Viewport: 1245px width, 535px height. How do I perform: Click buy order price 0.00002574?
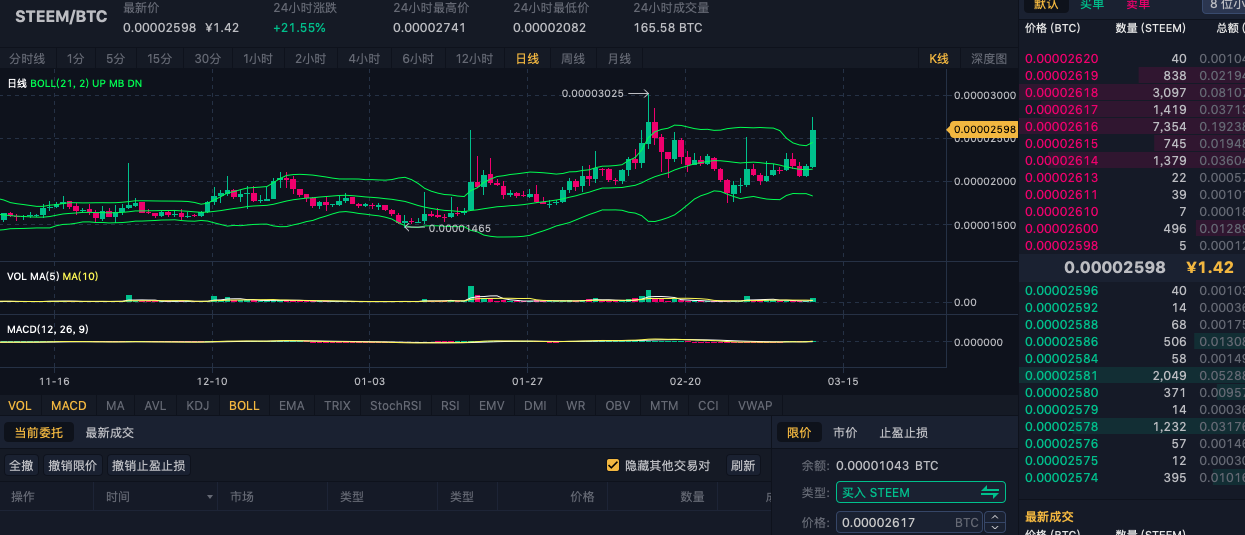[1061, 477]
